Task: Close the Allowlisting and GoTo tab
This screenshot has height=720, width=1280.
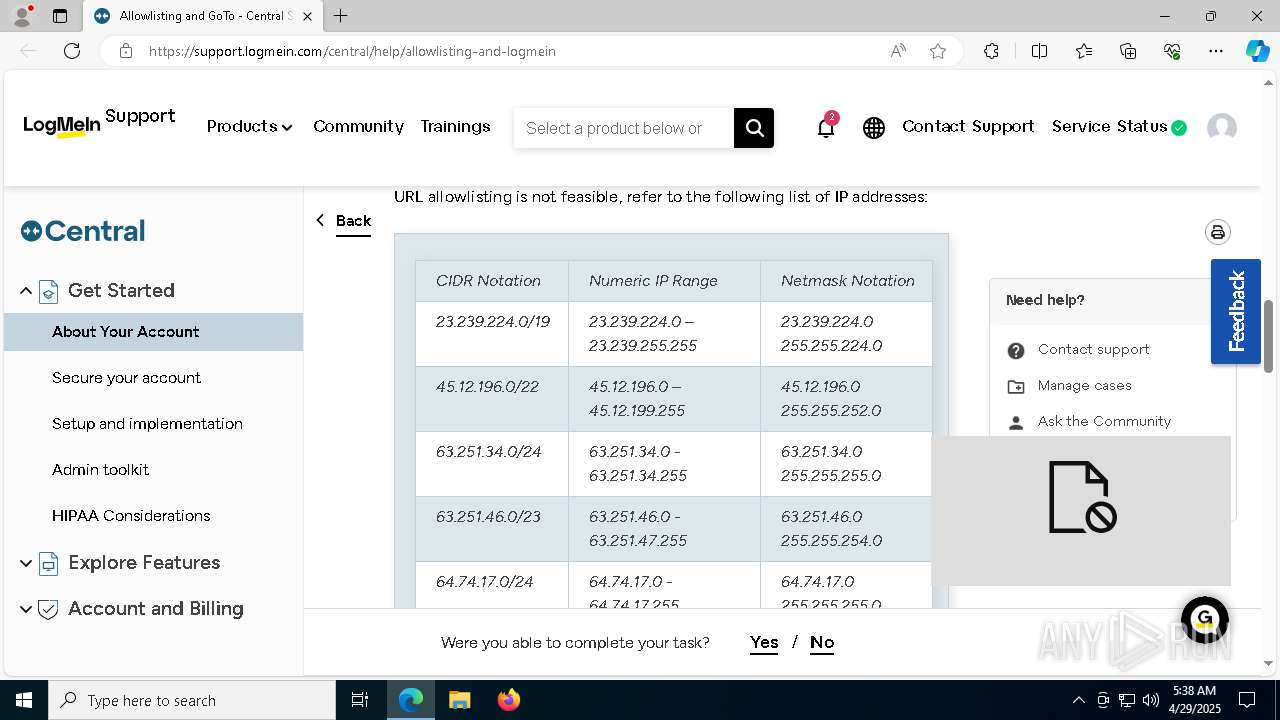Action: click(307, 16)
